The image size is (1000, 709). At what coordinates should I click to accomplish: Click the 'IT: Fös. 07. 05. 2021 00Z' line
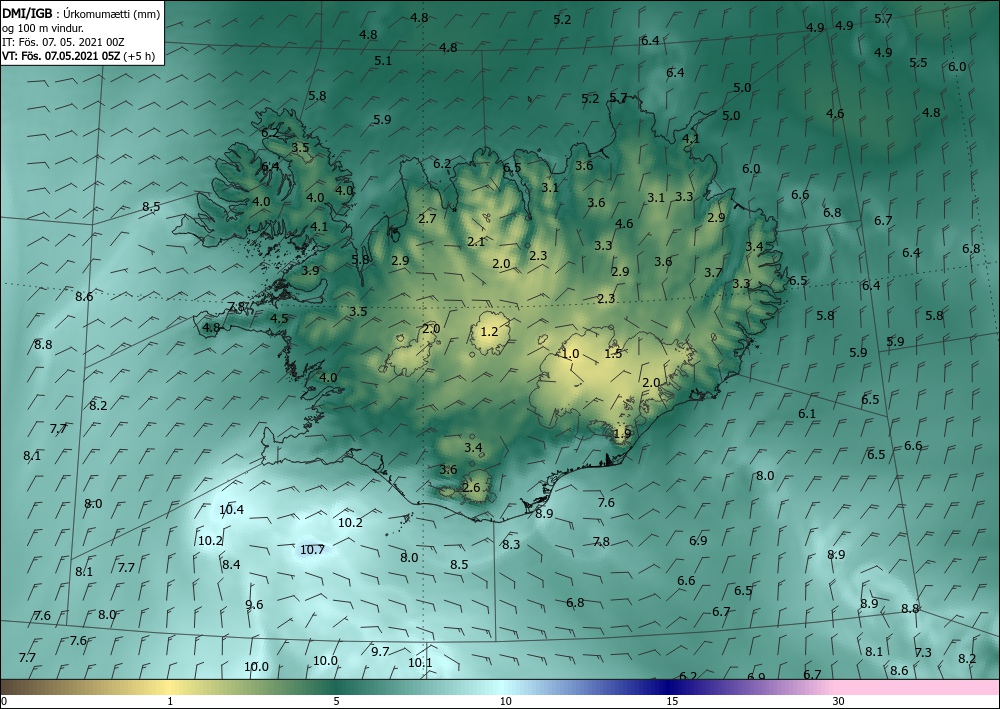63,42
